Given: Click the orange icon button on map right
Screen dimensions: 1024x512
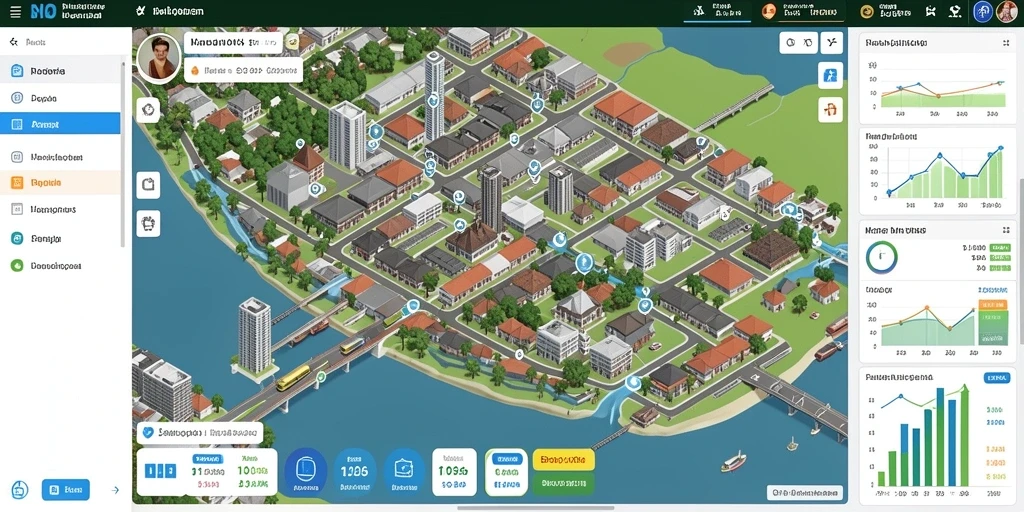Looking at the screenshot, I should point(830,109).
